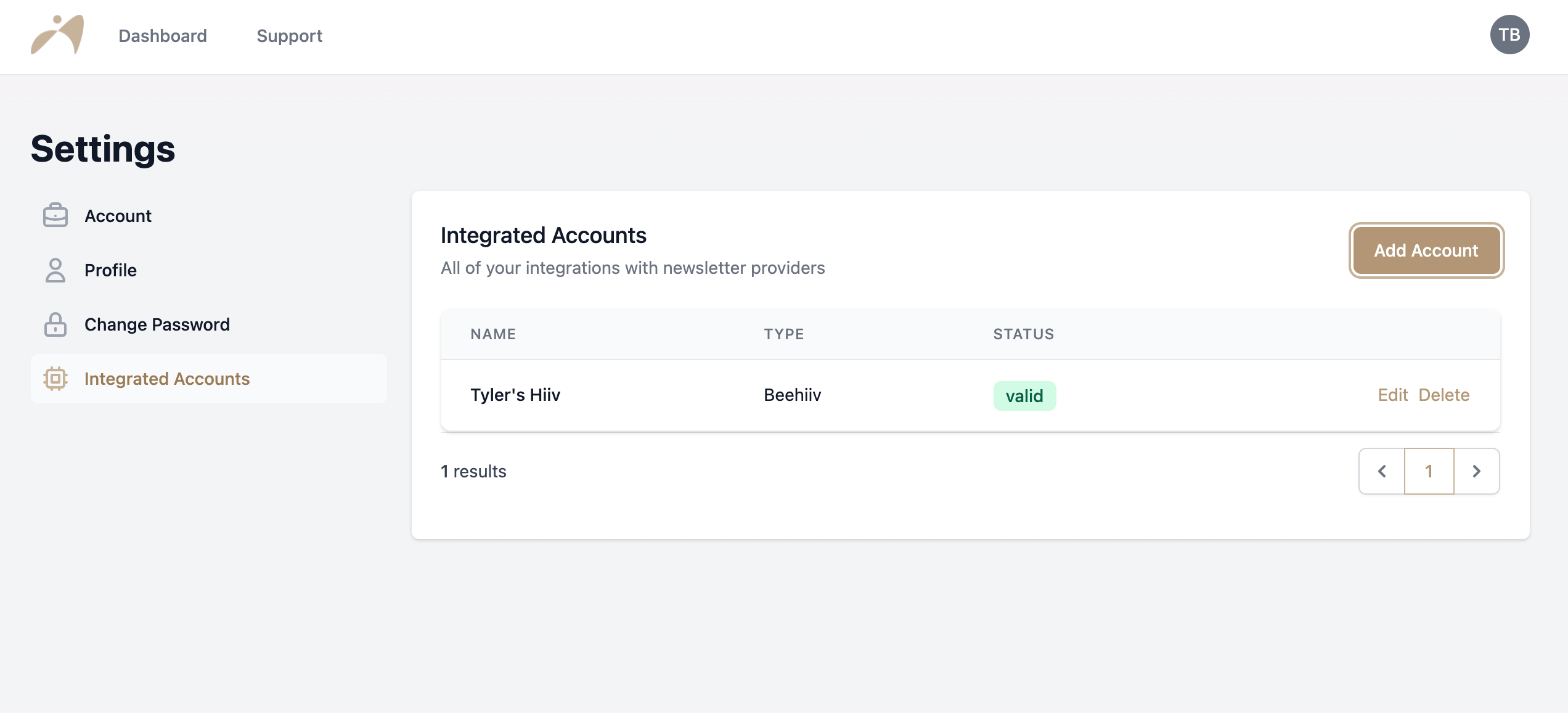This screenshot has height=713, width=1568.
Task: Select page 1 in pagination
Action: [1429, 471]
